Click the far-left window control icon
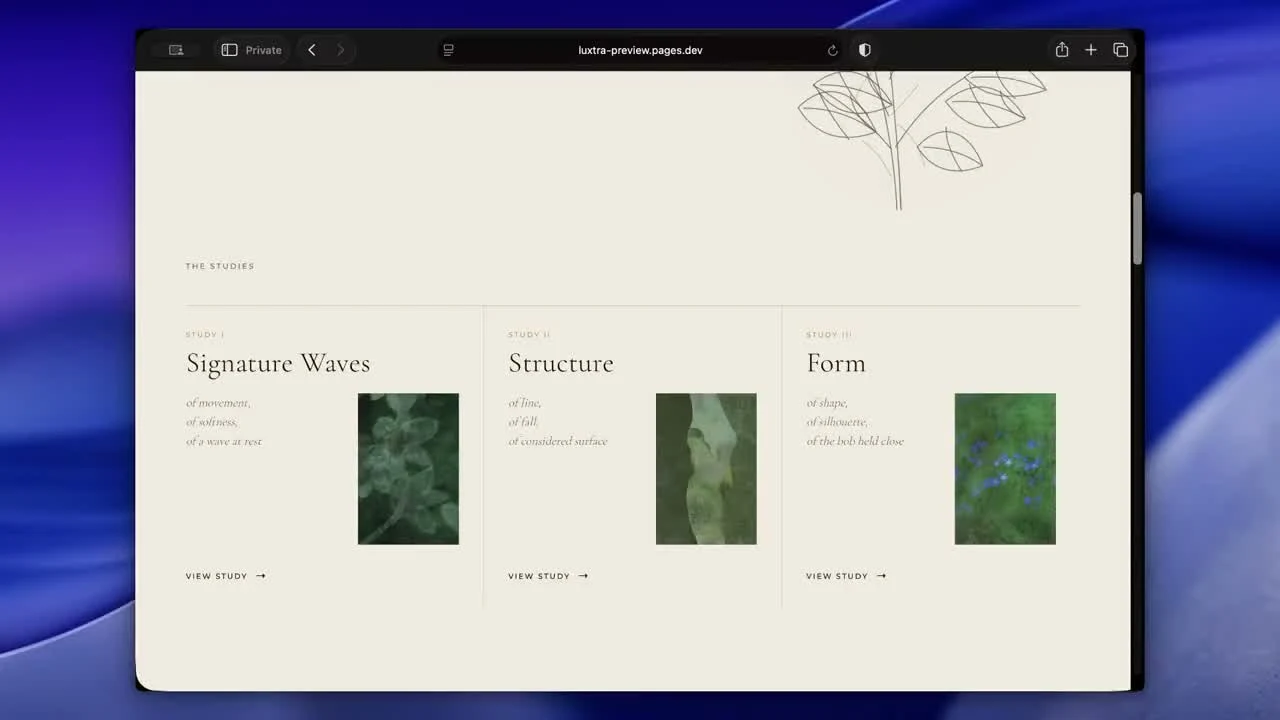Viewport: 1280px width, 720px height. tap(176, 50)
